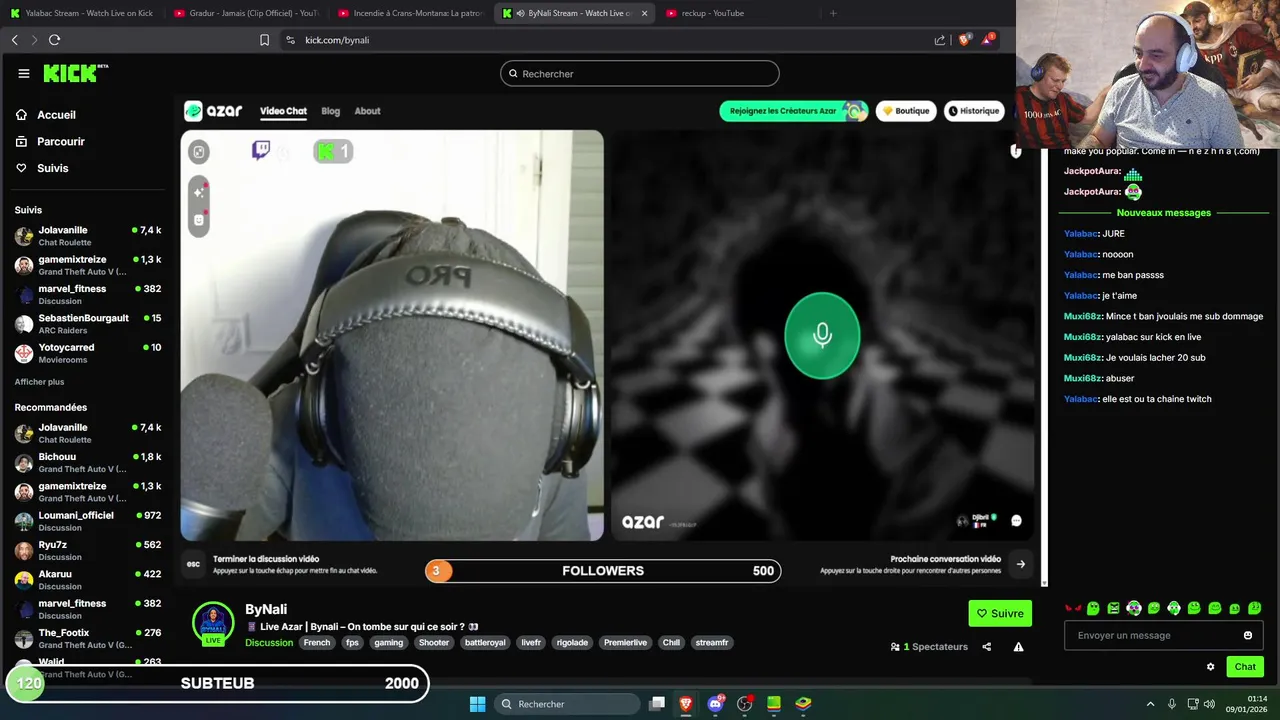Image resolution: width=1280 pixels, height=720 pixels.
Task: Switch to Incendie à Crans-Montana tab
Action: tap(410, 13)
